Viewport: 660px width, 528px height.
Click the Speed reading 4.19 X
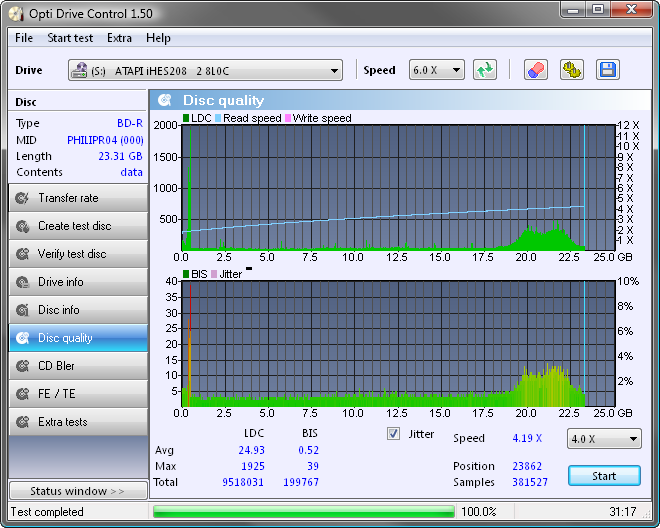pos(527,438)
